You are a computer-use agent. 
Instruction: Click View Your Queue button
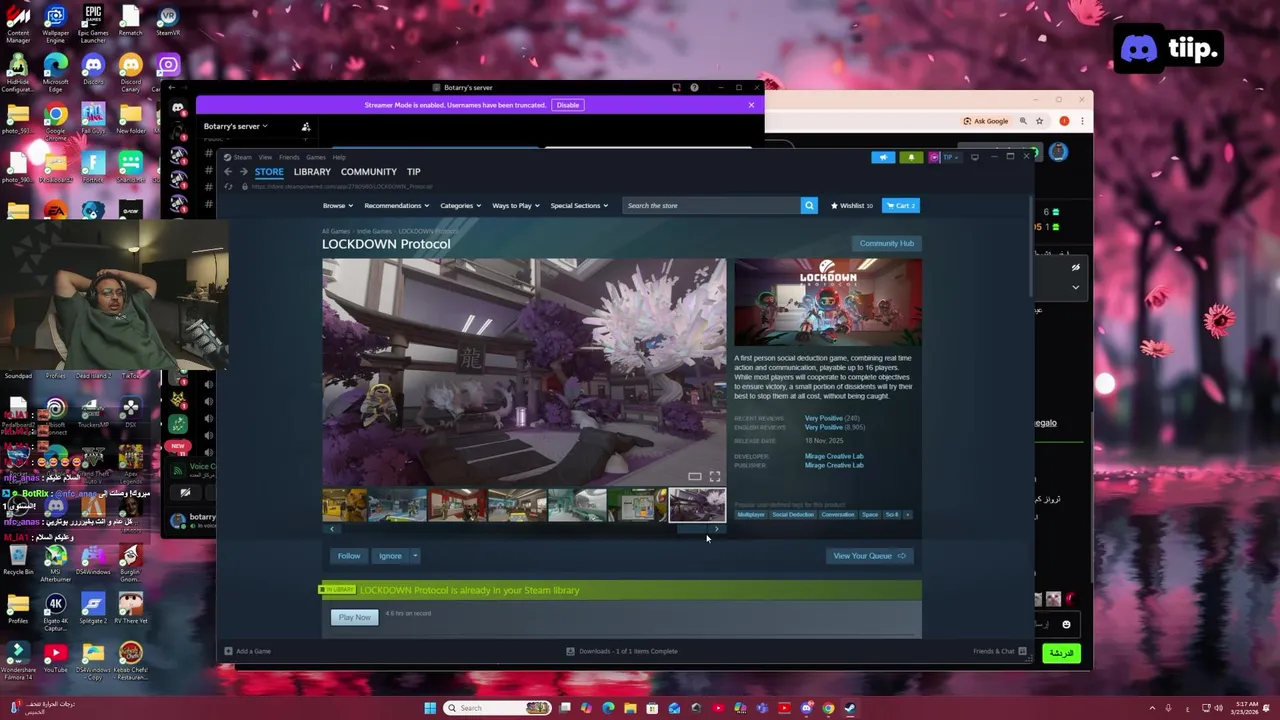(868, 556)
